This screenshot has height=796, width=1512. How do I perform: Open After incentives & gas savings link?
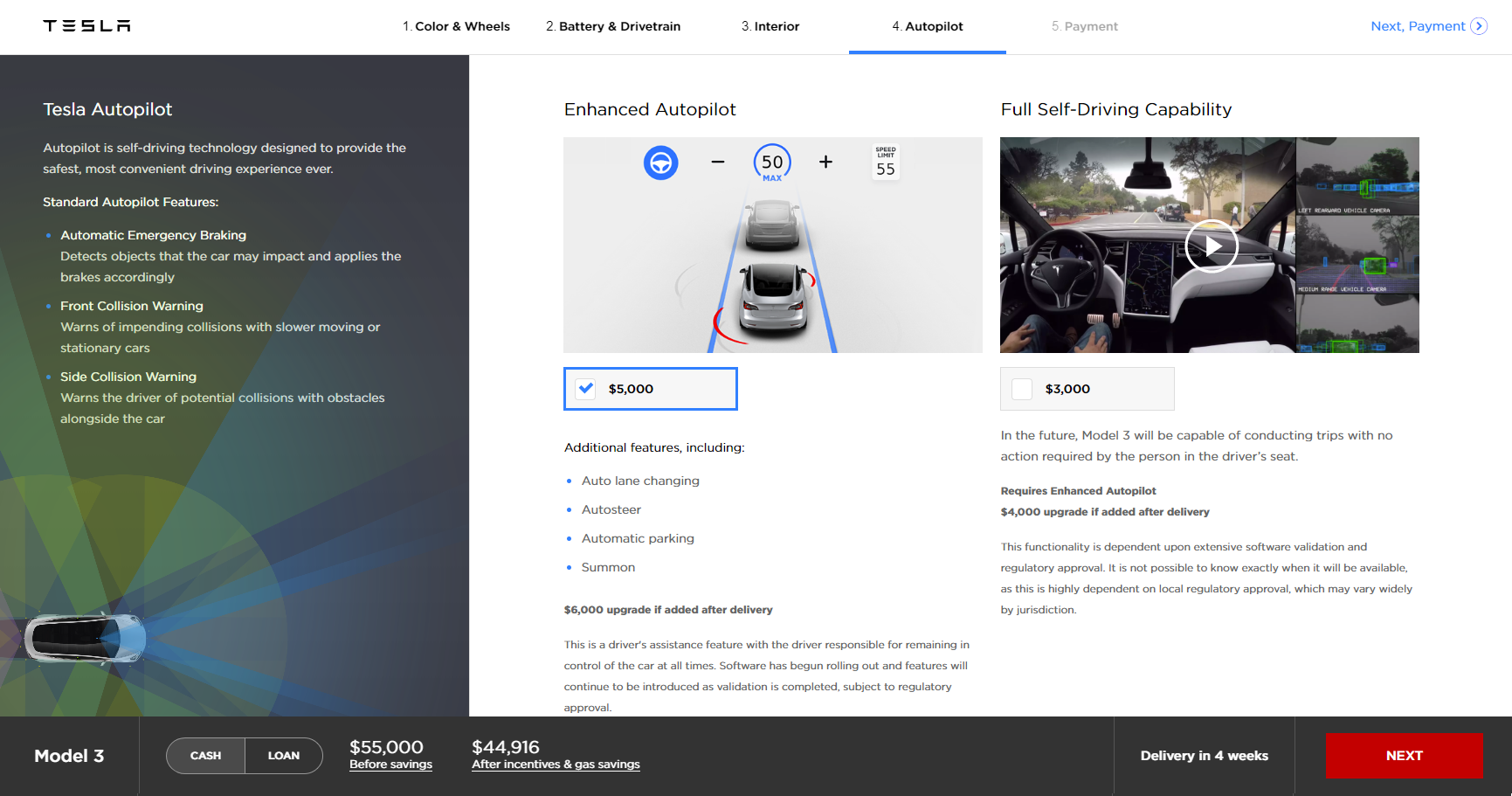point(556,765)
